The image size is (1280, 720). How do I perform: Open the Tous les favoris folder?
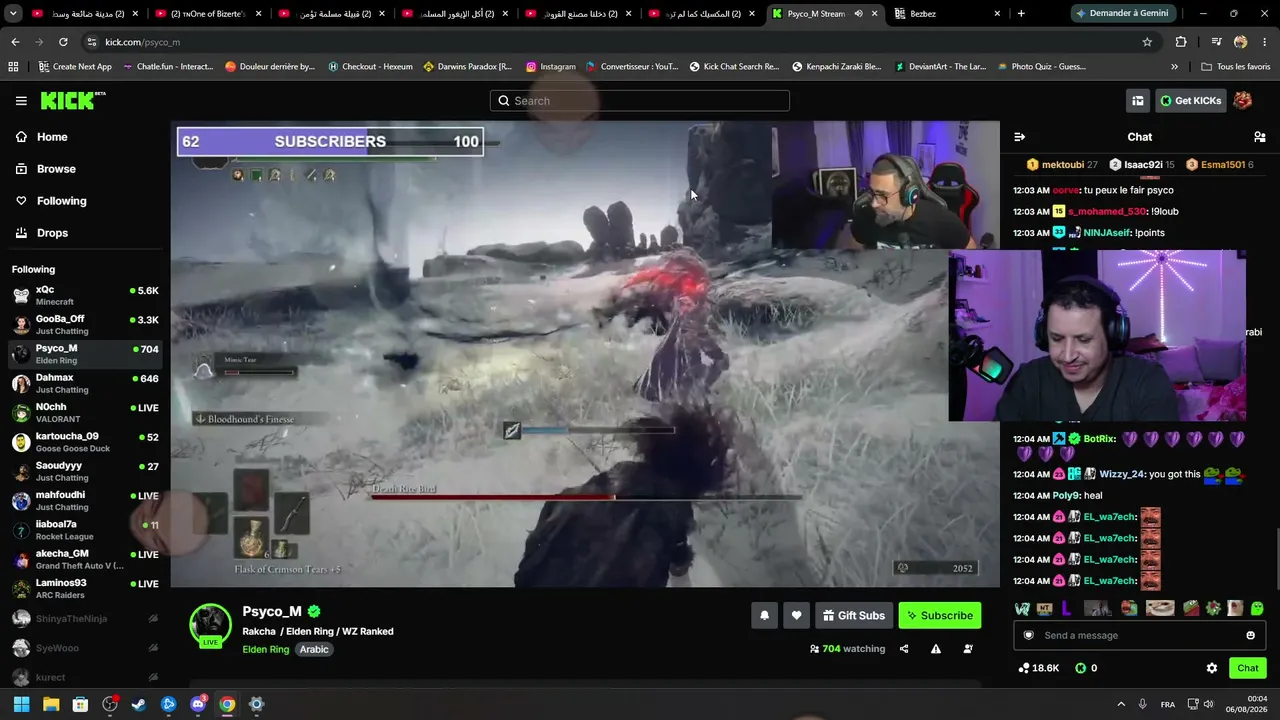click(x=1236, y=67)
